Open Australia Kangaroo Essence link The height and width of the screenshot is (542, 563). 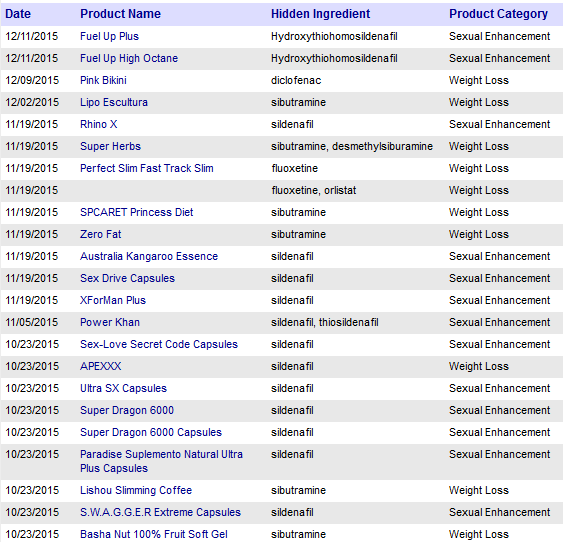pyautogui.click(x=149, y=256)
